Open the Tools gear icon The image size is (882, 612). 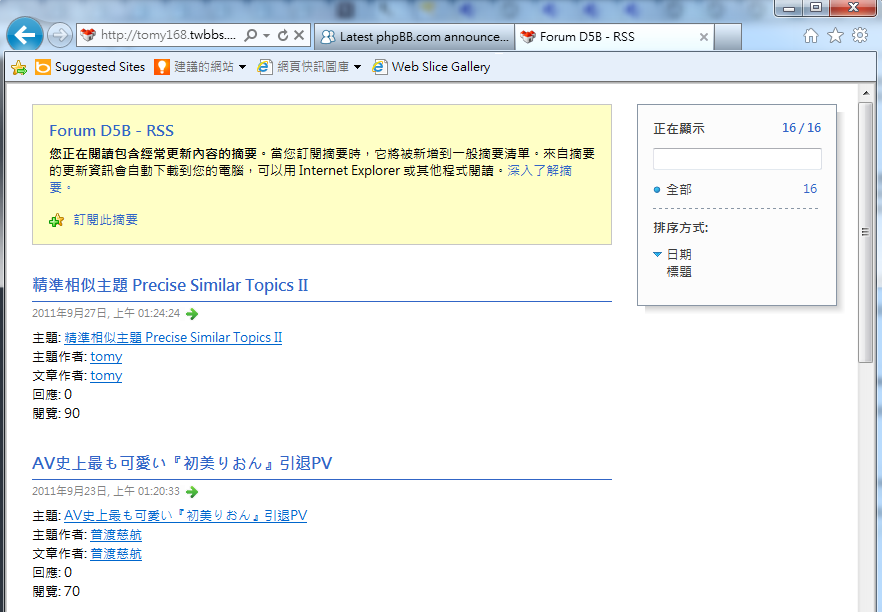pos(859,36)
